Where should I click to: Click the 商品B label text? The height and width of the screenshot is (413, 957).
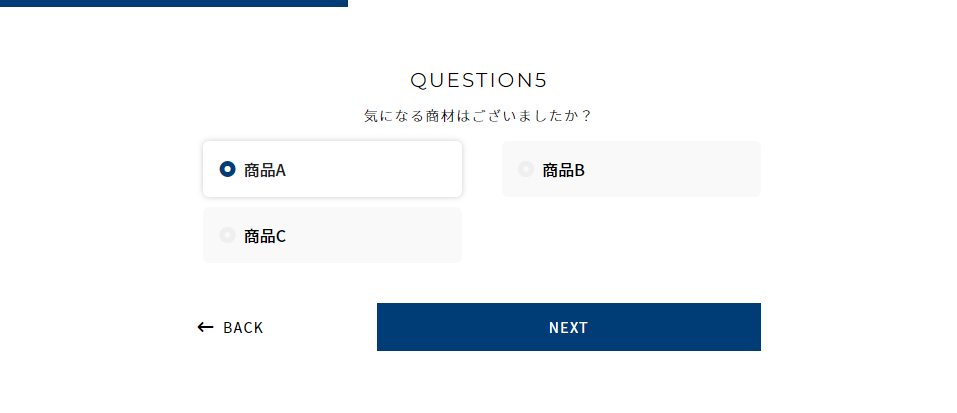coord(564,170)
